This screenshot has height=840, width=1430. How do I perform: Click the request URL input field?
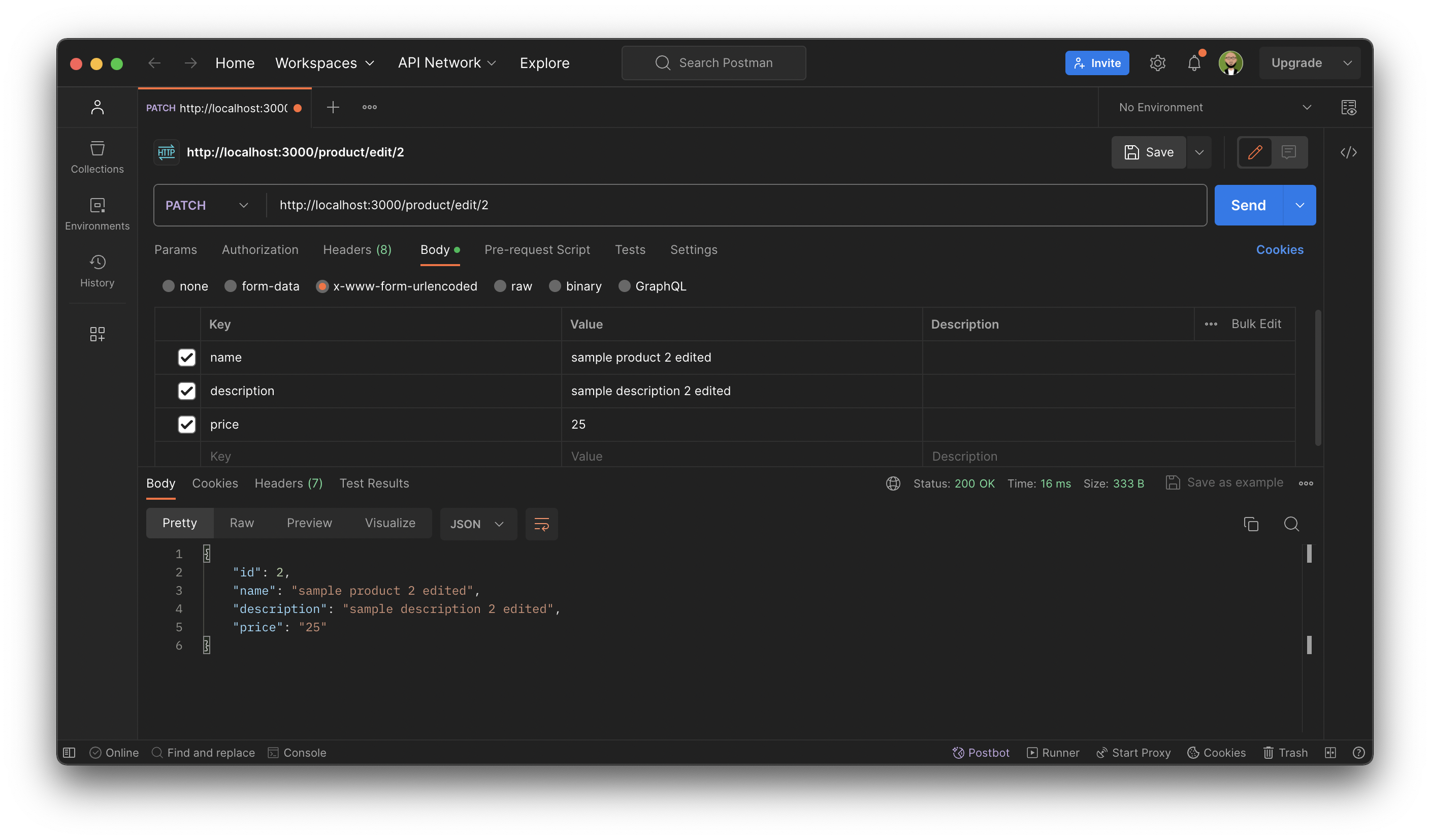click(732, 206)
